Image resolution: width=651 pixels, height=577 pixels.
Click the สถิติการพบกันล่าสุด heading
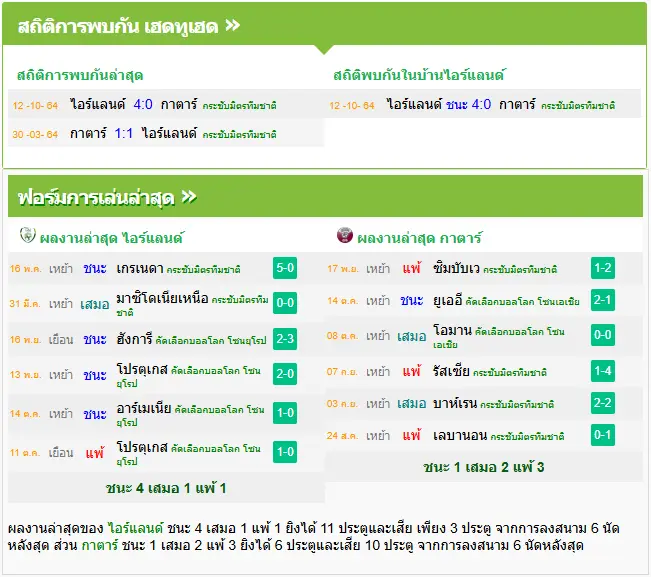(80, 75)
